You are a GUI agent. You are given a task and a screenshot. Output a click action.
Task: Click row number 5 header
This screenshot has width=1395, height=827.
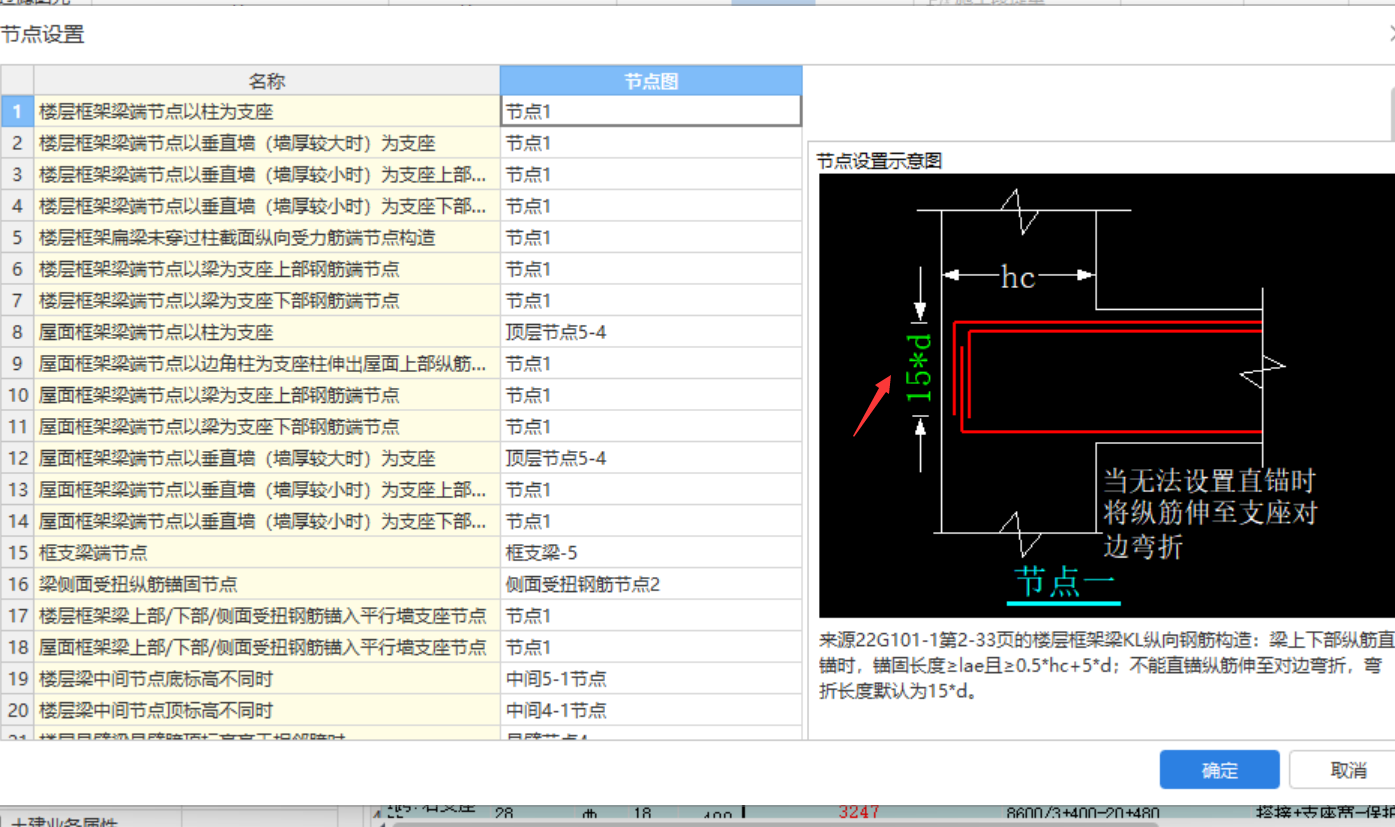click(17, 238)
